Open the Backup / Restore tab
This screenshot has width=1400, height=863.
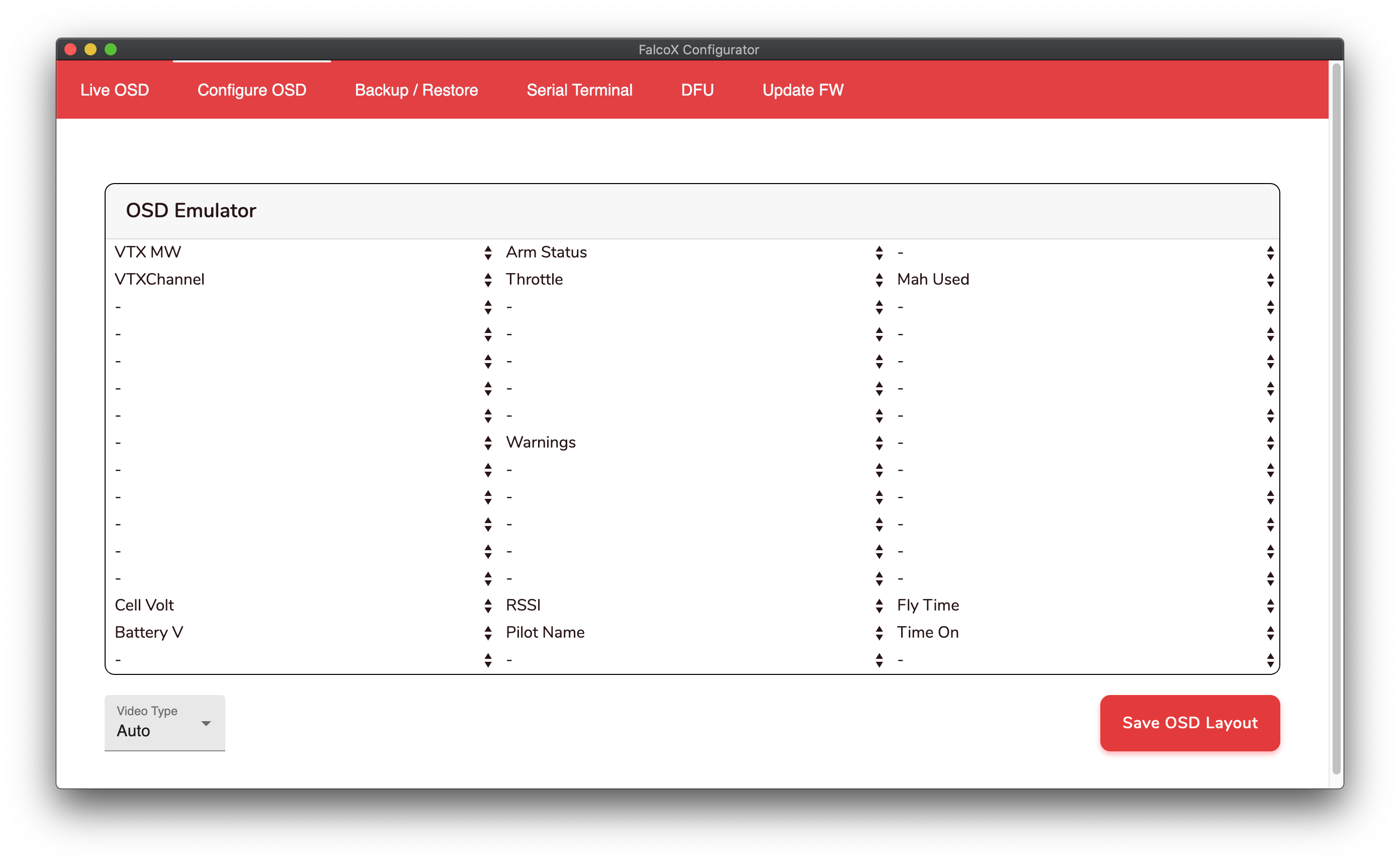[x=416, y=90]
